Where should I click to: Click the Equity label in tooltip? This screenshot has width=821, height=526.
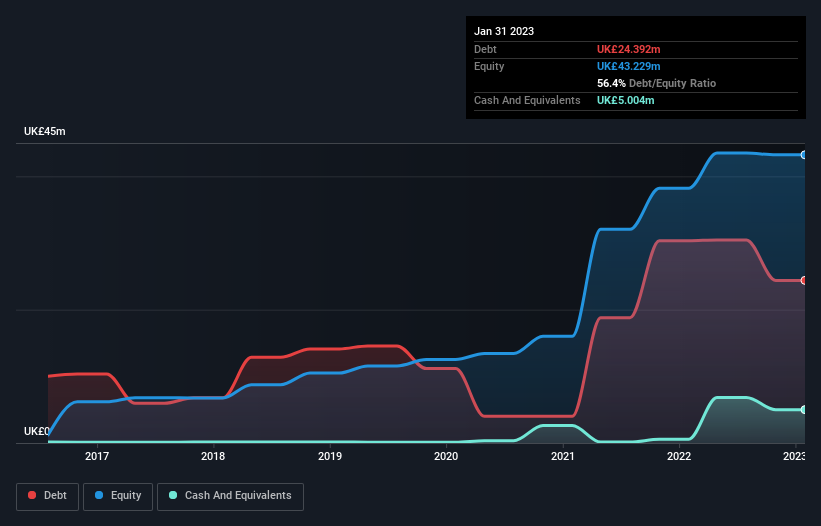pos(489,66)
